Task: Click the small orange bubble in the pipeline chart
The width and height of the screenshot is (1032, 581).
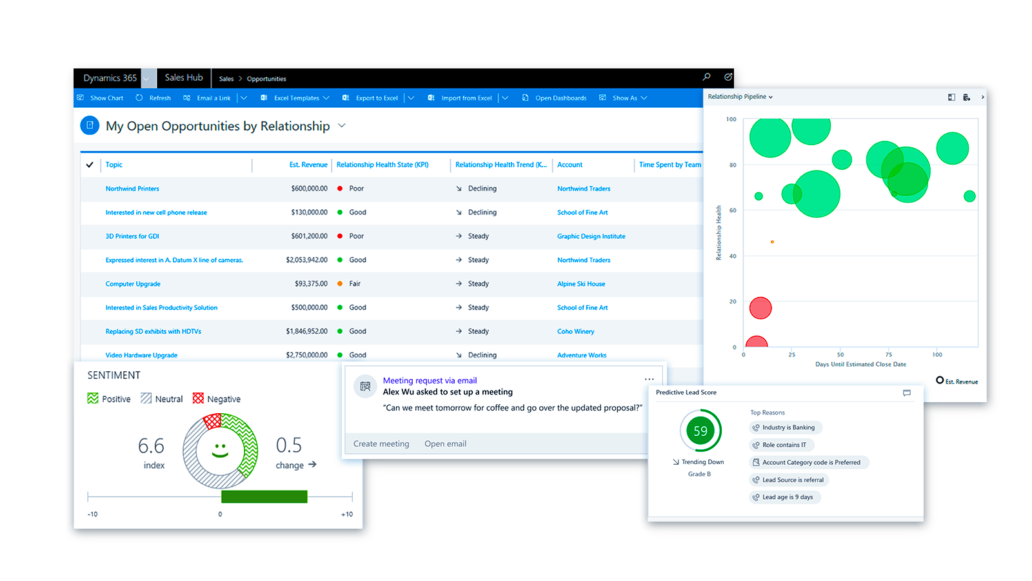Action: (772, 242)
